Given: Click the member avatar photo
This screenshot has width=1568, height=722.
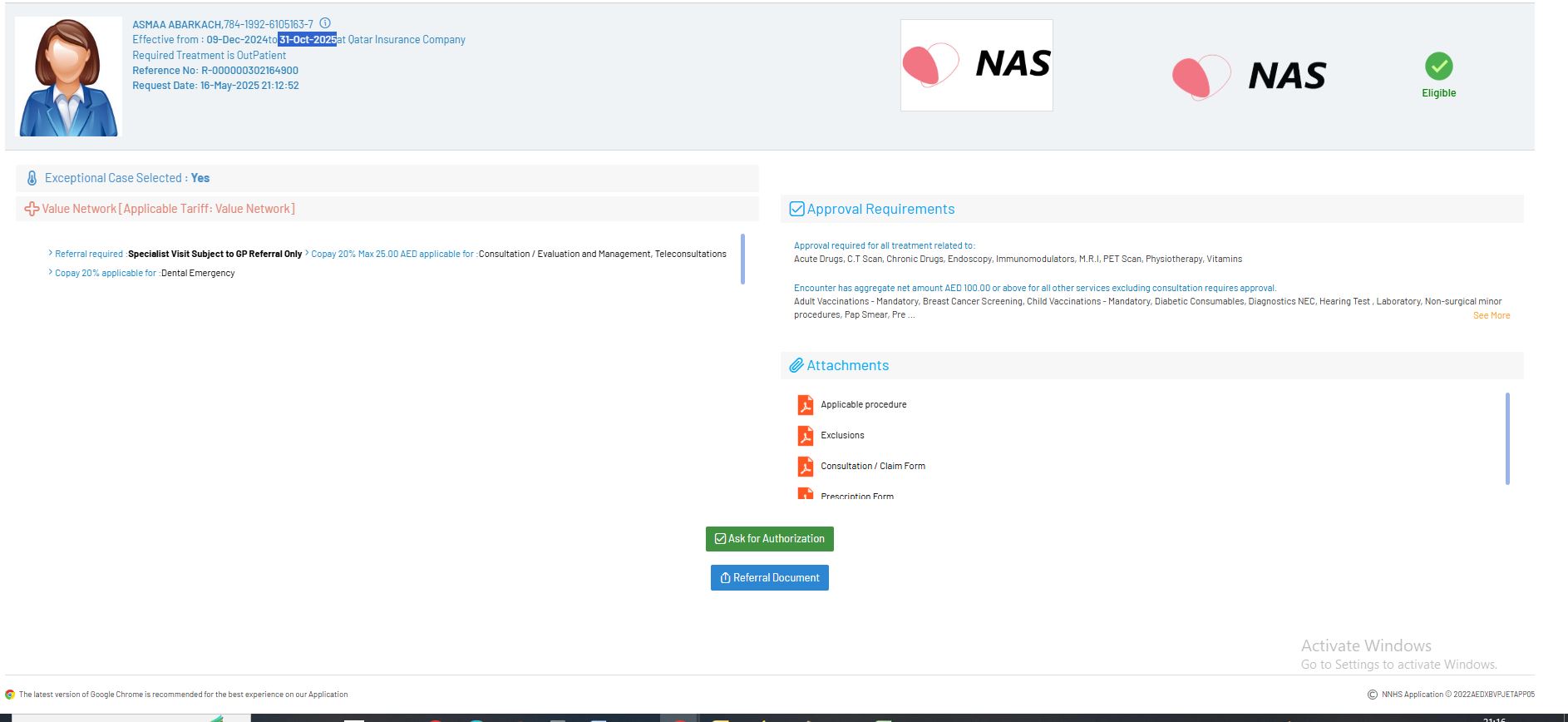Looking at the screenshot, I should tap(68, 77).
